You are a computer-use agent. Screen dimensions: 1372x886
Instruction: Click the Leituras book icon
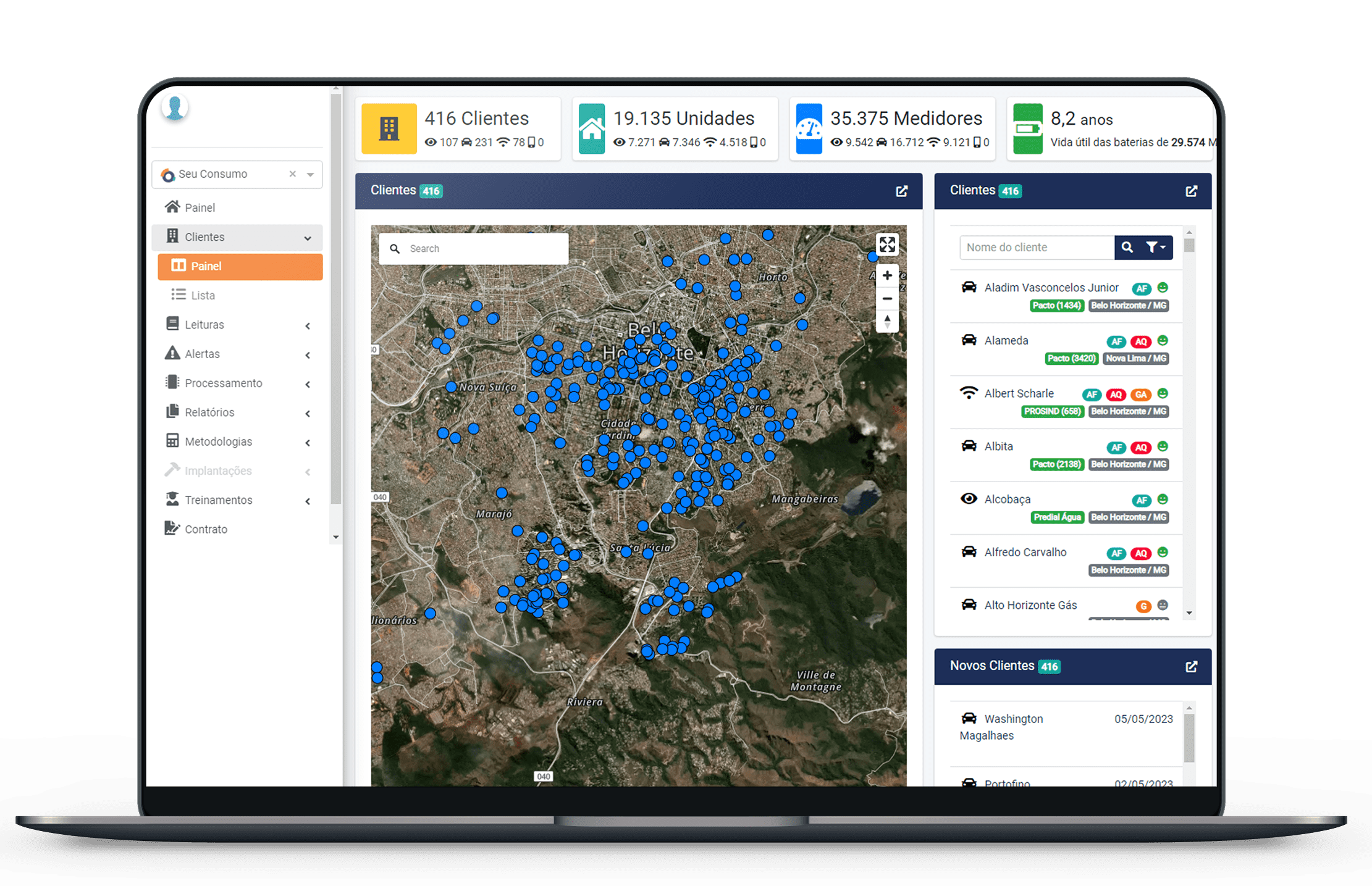172,324
